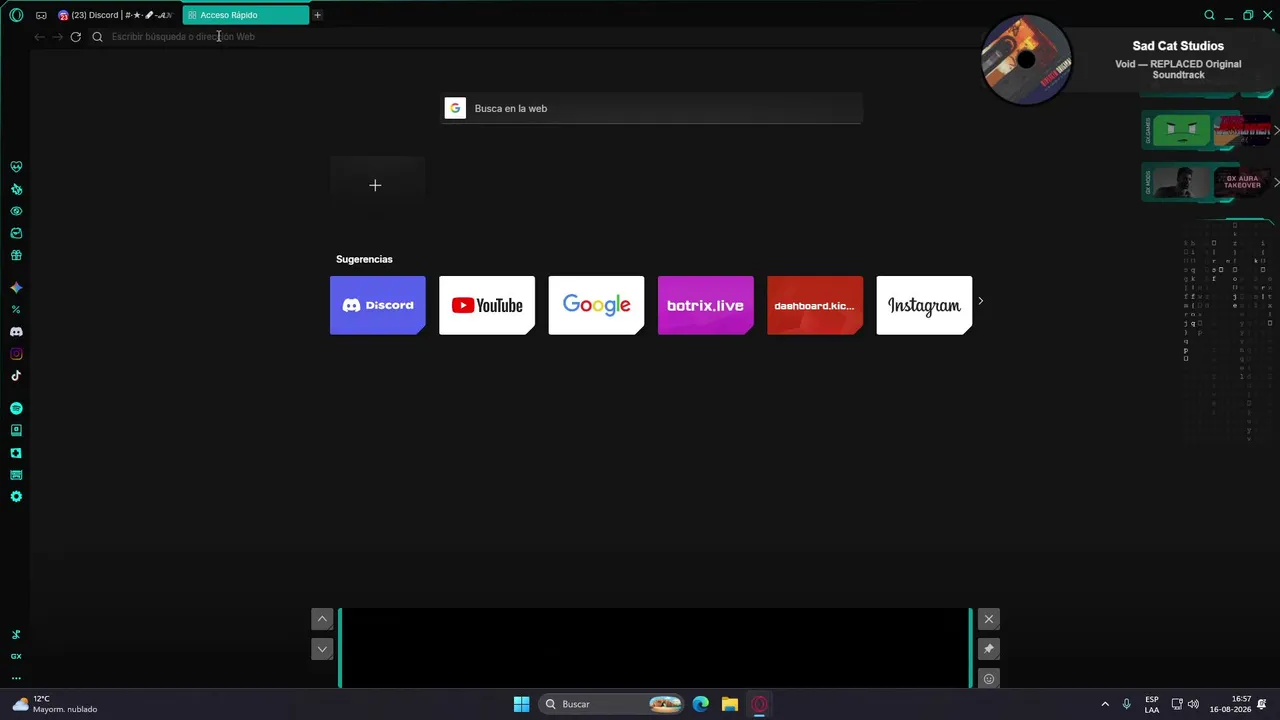This screenshot has height=720, width=1280.
Task: Open the smiley feedback icon by bottom panel
Action: (x=989, y=679)
